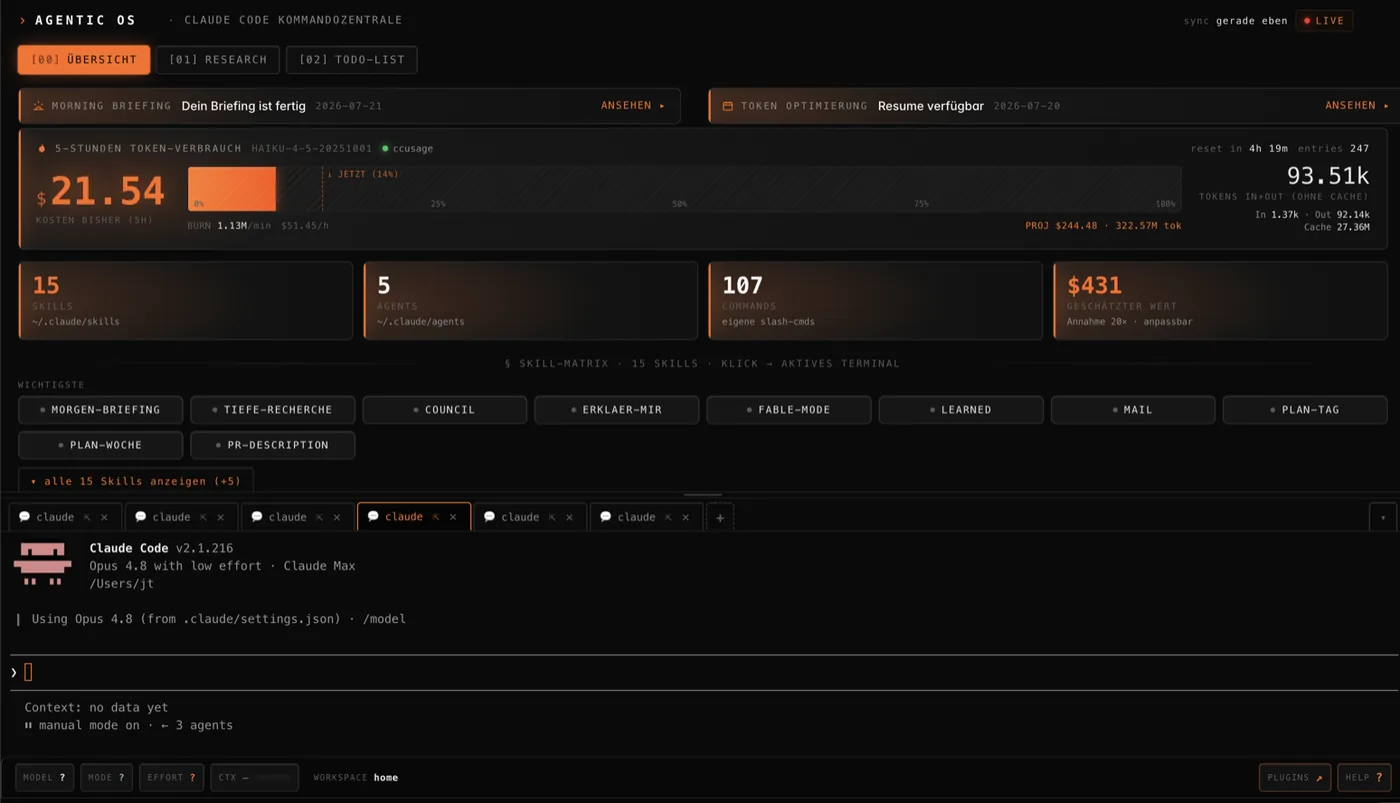Screen dimensions: 1400x803
Task: Click the sync gerade eben status
Action: 1235,20
